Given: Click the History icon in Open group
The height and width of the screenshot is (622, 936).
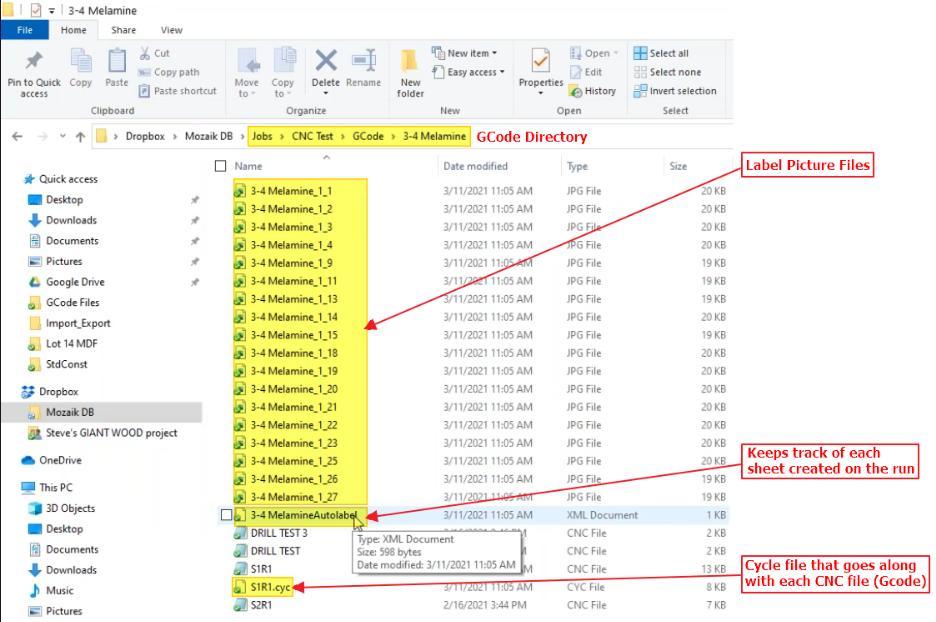Looking at the screenshot, I should point(575,91).
